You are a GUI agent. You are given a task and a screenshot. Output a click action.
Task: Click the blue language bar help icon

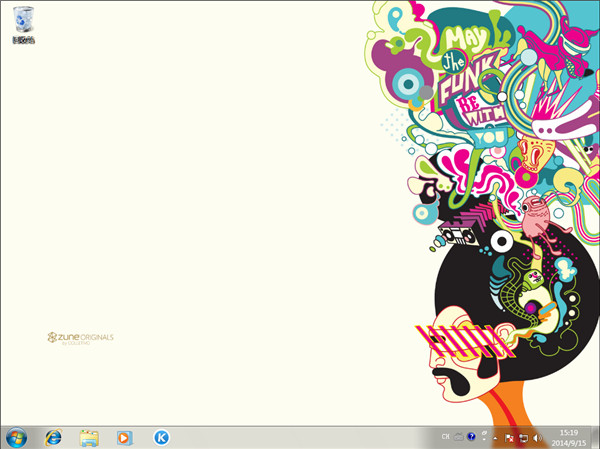tap(471, 437)
